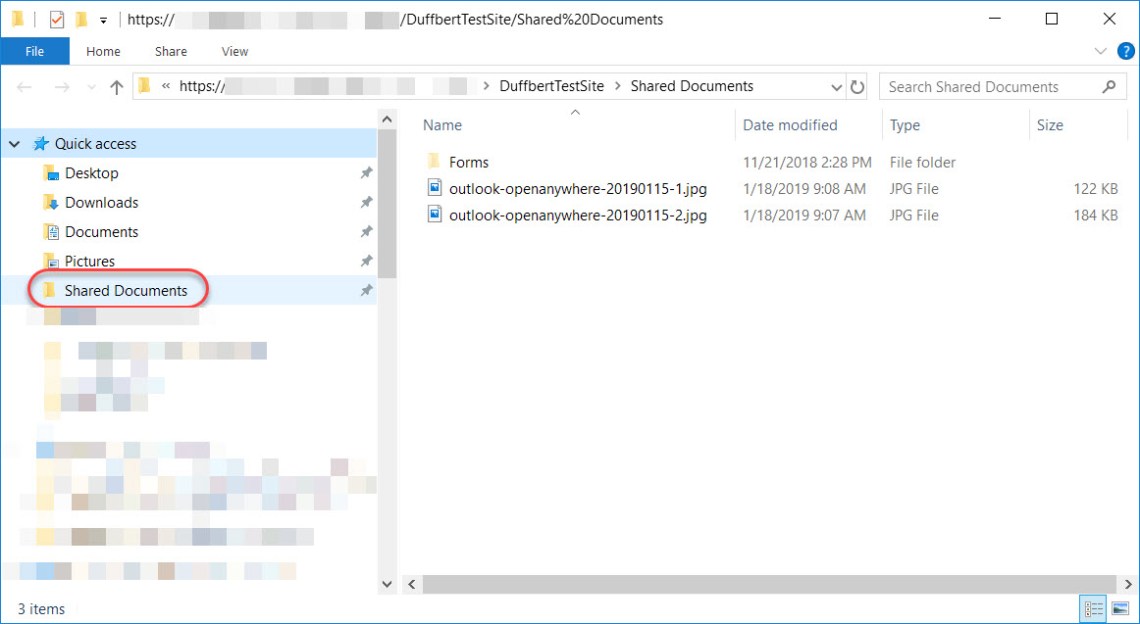This screenshot has width=1140, height=624.
Task: Collapse the Quick access section
Action: pos(12,143)
